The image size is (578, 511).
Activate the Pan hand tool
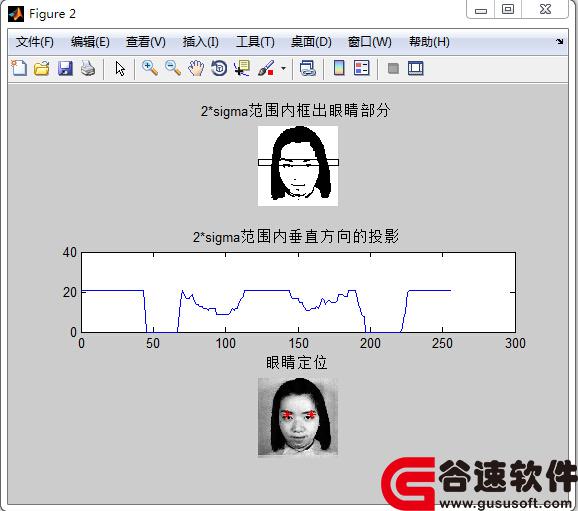point(196,68)
